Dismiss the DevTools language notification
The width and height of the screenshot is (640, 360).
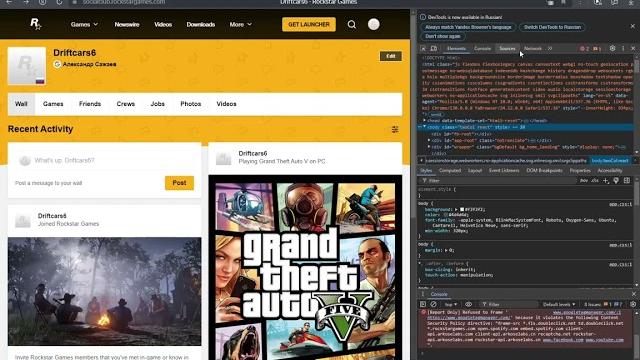[632, 26]
